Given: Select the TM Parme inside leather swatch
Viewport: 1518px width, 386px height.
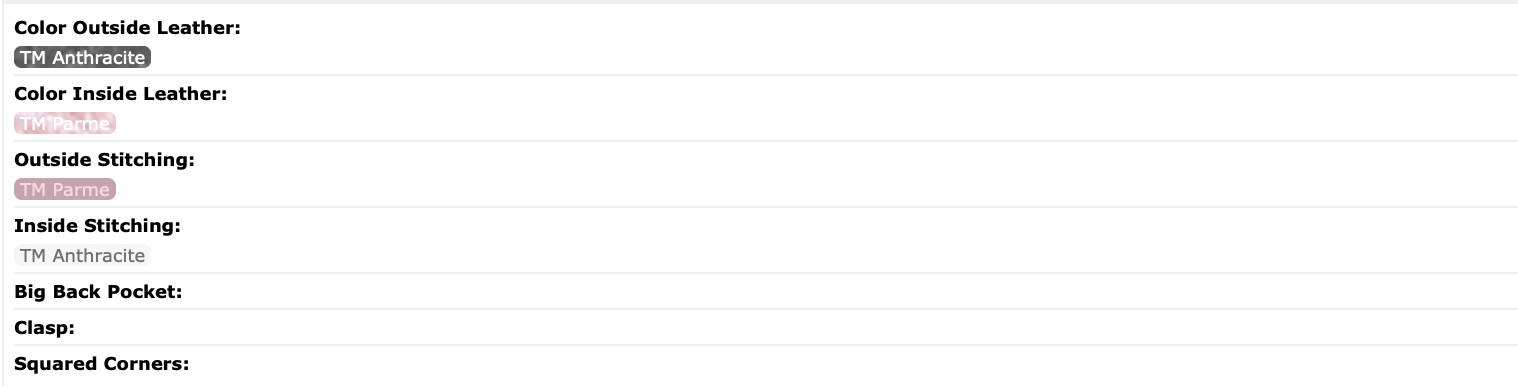Looking at the screenshot, I should click(65, 124).
